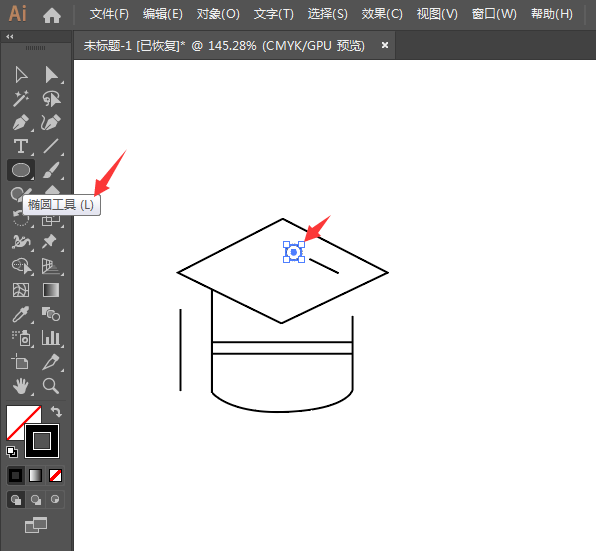This screenshot has width=596, height=551.
Task: Open the 选择(S) menu
Action: coord(327,14)
